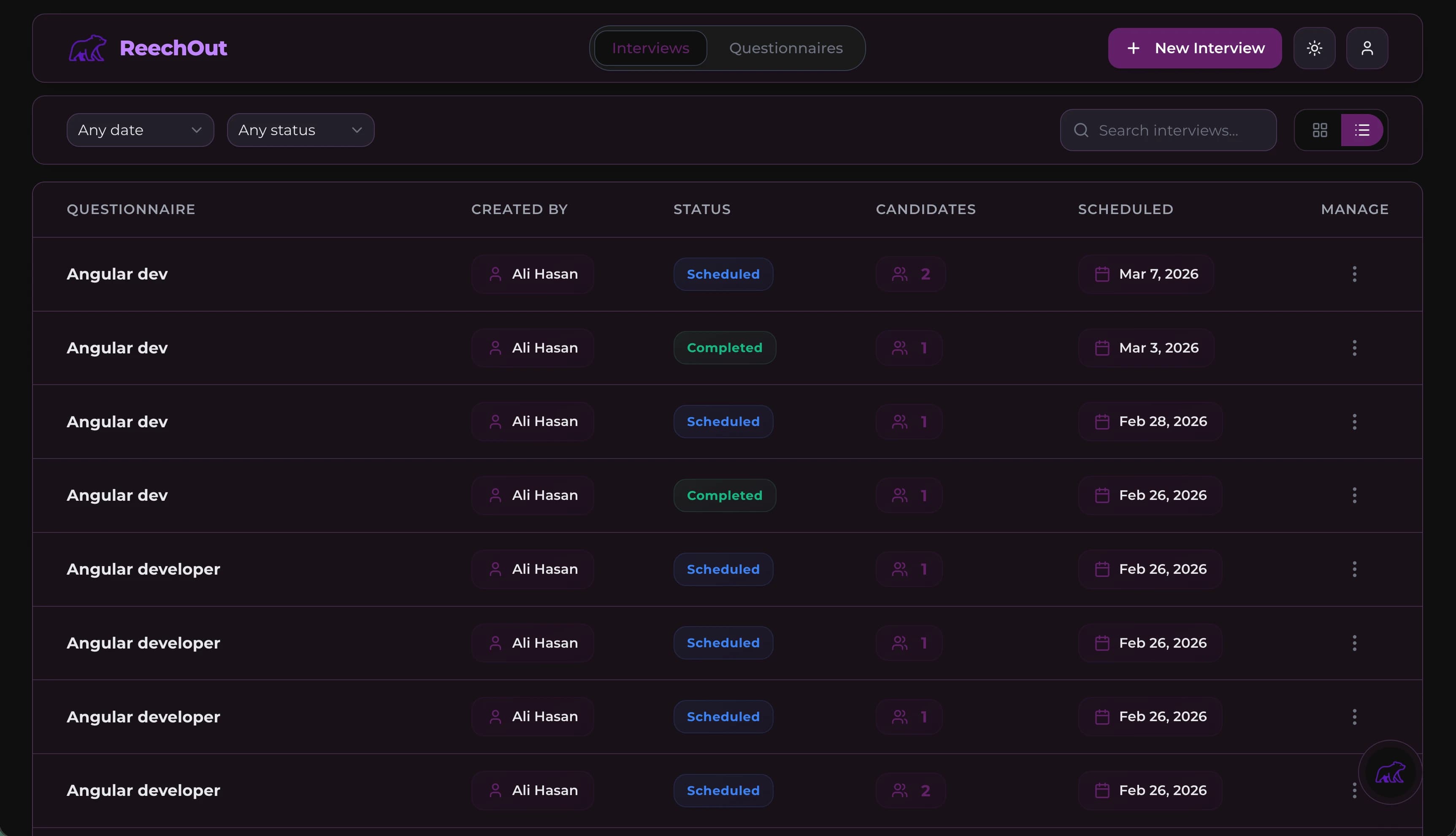The height and width of the screenshot is (836, 1456).
Task: Click the calendar icon next to Mar 7, 2026
Action: tap(1101, 274)
